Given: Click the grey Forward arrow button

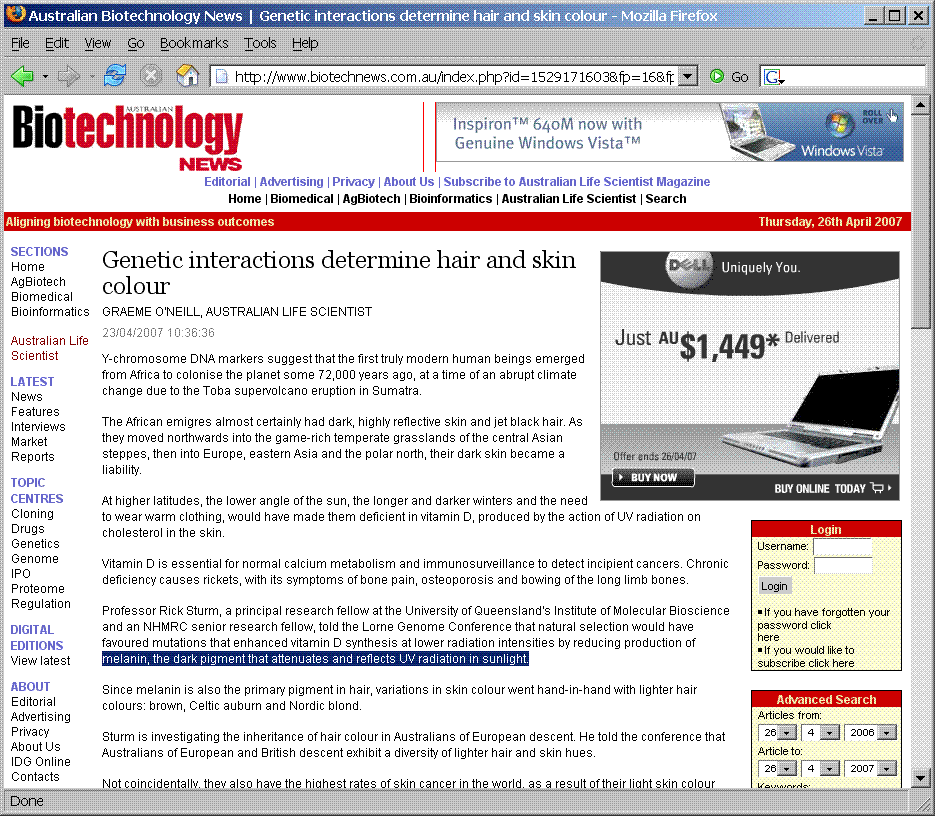Looking at the screenshot, I should pos(69,76).
